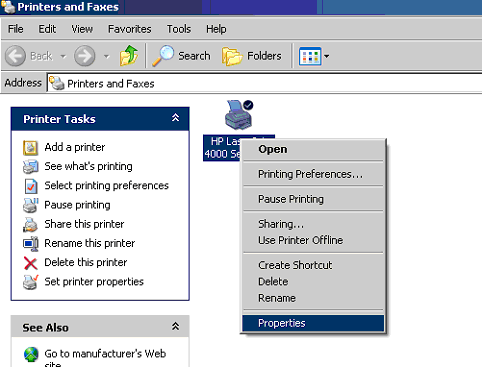Open the Views dropdown arrow
The width and height of the screenshot is (482, 367).
point(327,56)
